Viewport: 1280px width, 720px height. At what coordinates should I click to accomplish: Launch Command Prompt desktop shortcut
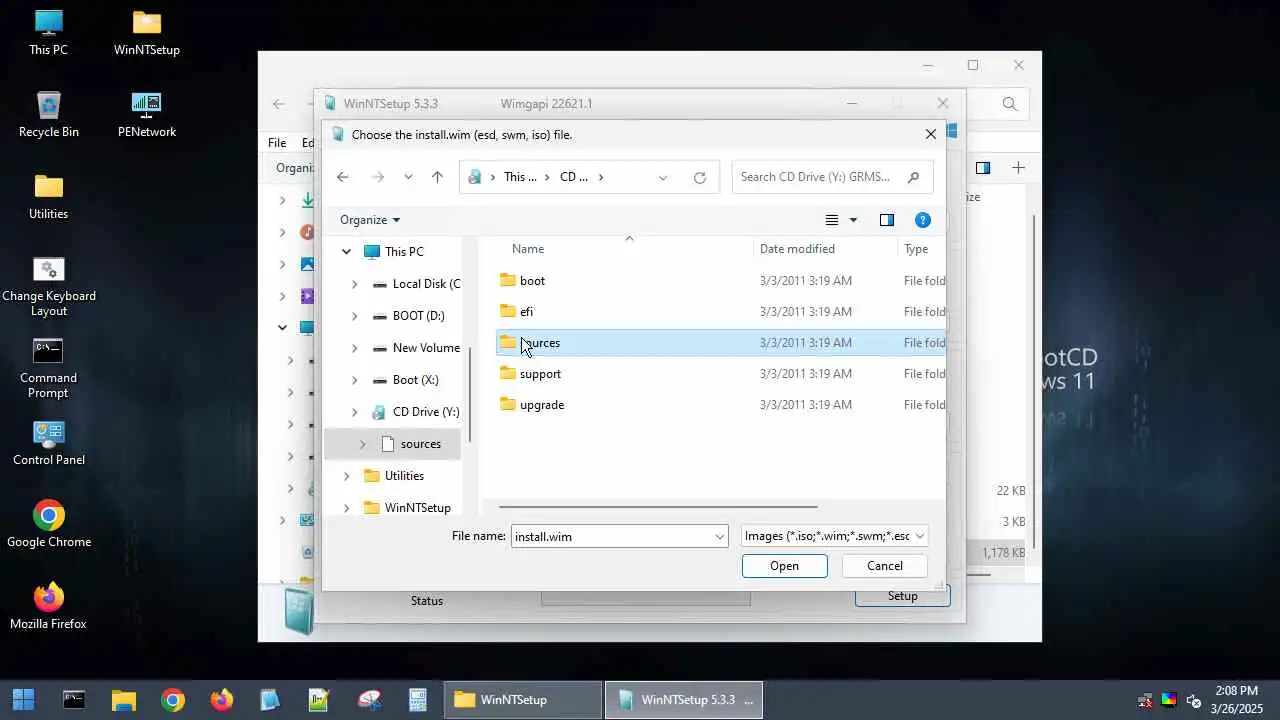pyautogui.click(x=48, y=368)
